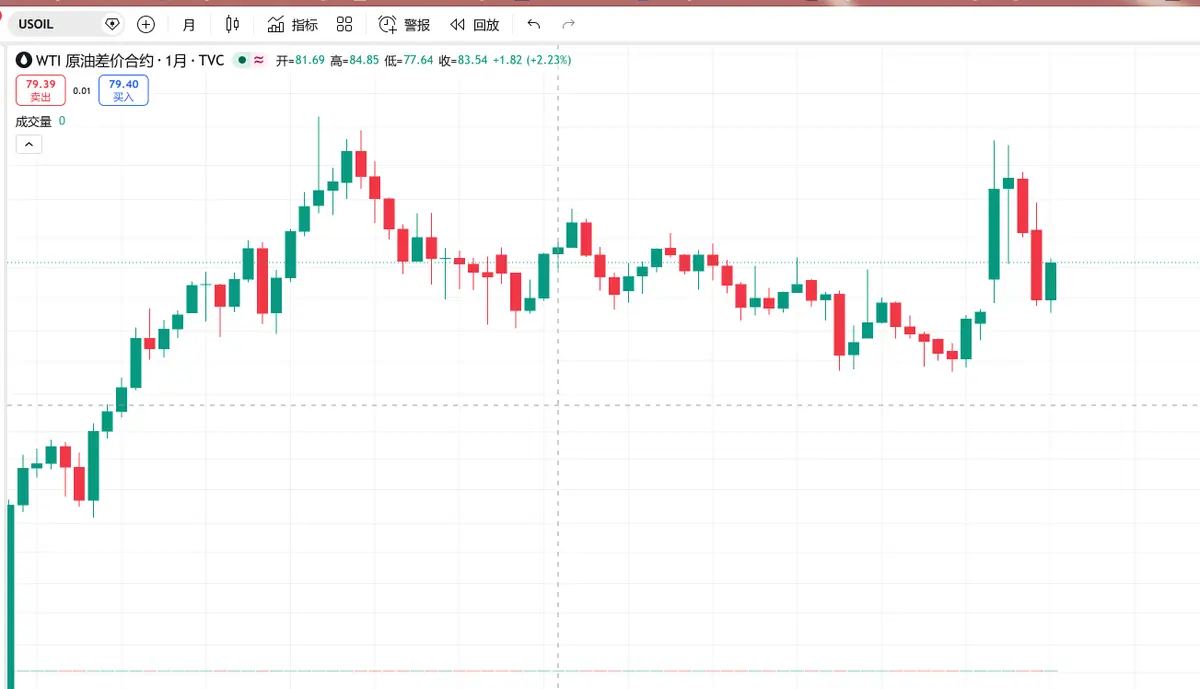Screen dimensions: 1200x689
Task: Click the green market status dot
Action: [241, 60]
